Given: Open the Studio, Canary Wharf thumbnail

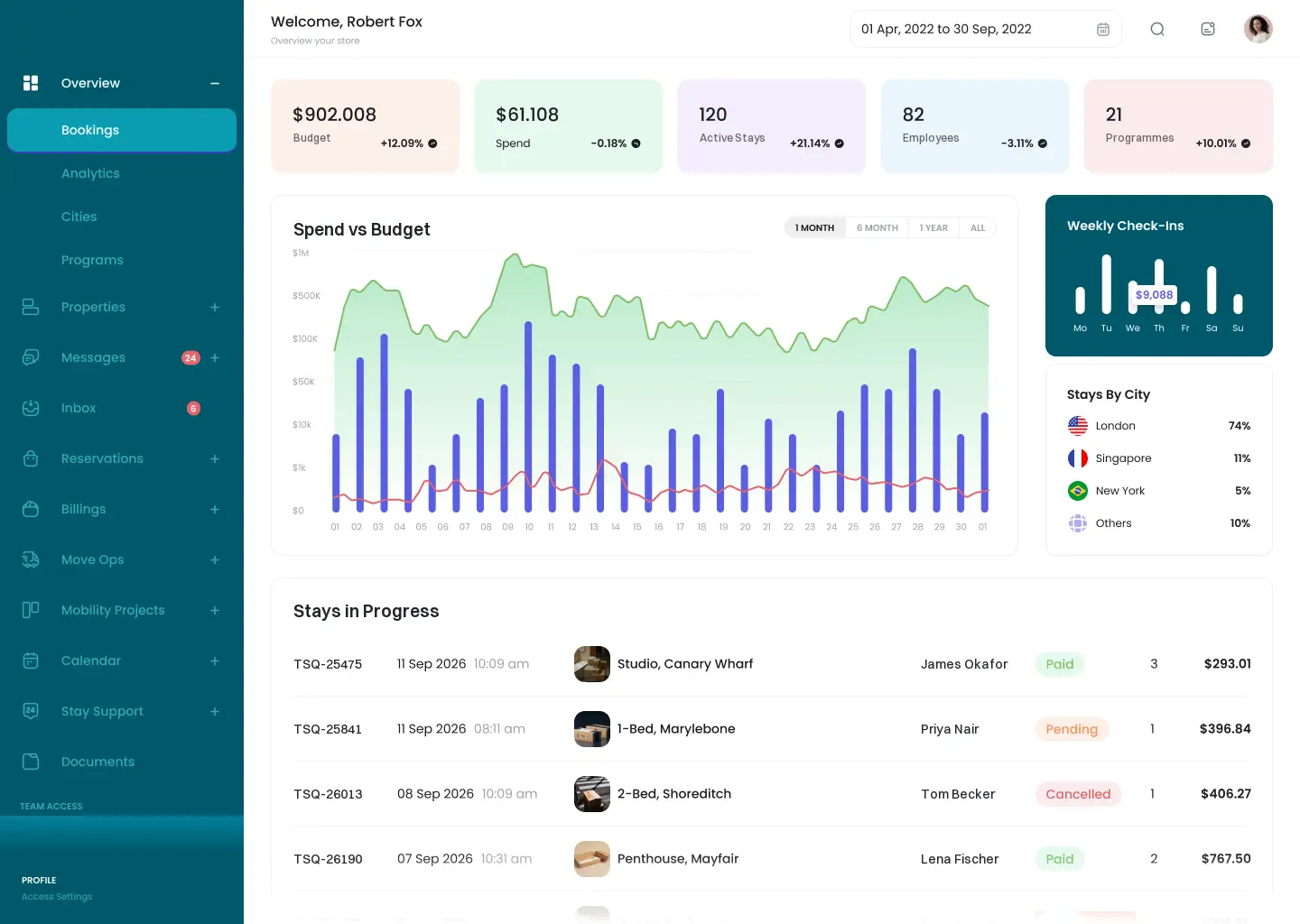Looking at the screenshot, I should coord(592,664).
